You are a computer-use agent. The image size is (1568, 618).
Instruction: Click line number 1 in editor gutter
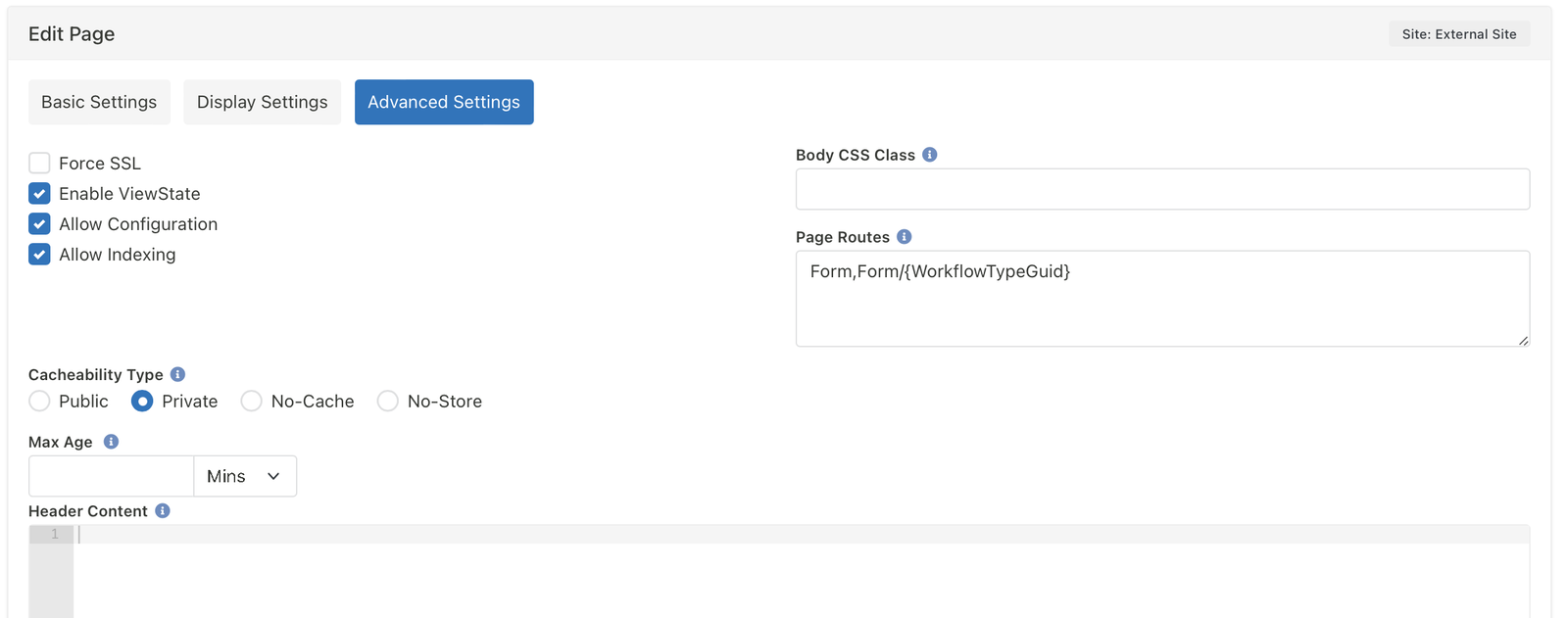pyautogui.click(x=55, y=535)
